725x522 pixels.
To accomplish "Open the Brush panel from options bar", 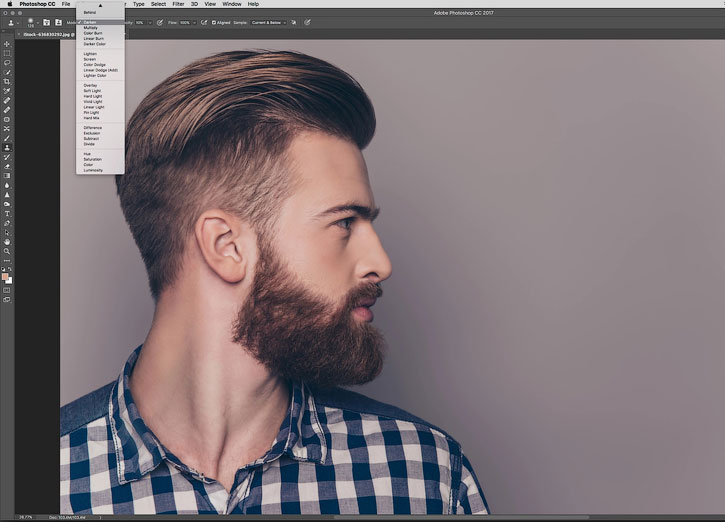I will [47, 22].
